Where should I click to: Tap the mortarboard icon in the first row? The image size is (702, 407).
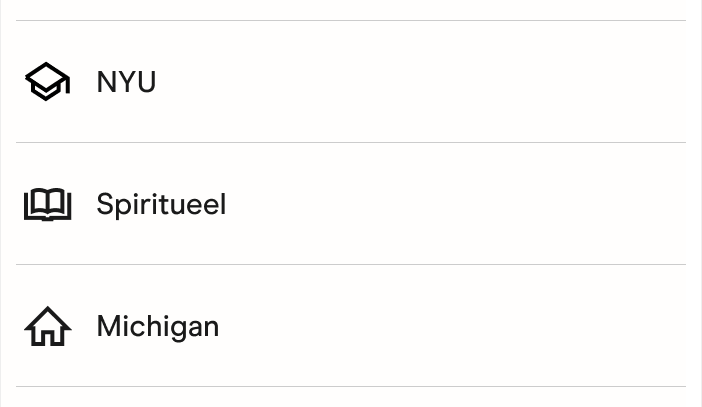[47, 82]
